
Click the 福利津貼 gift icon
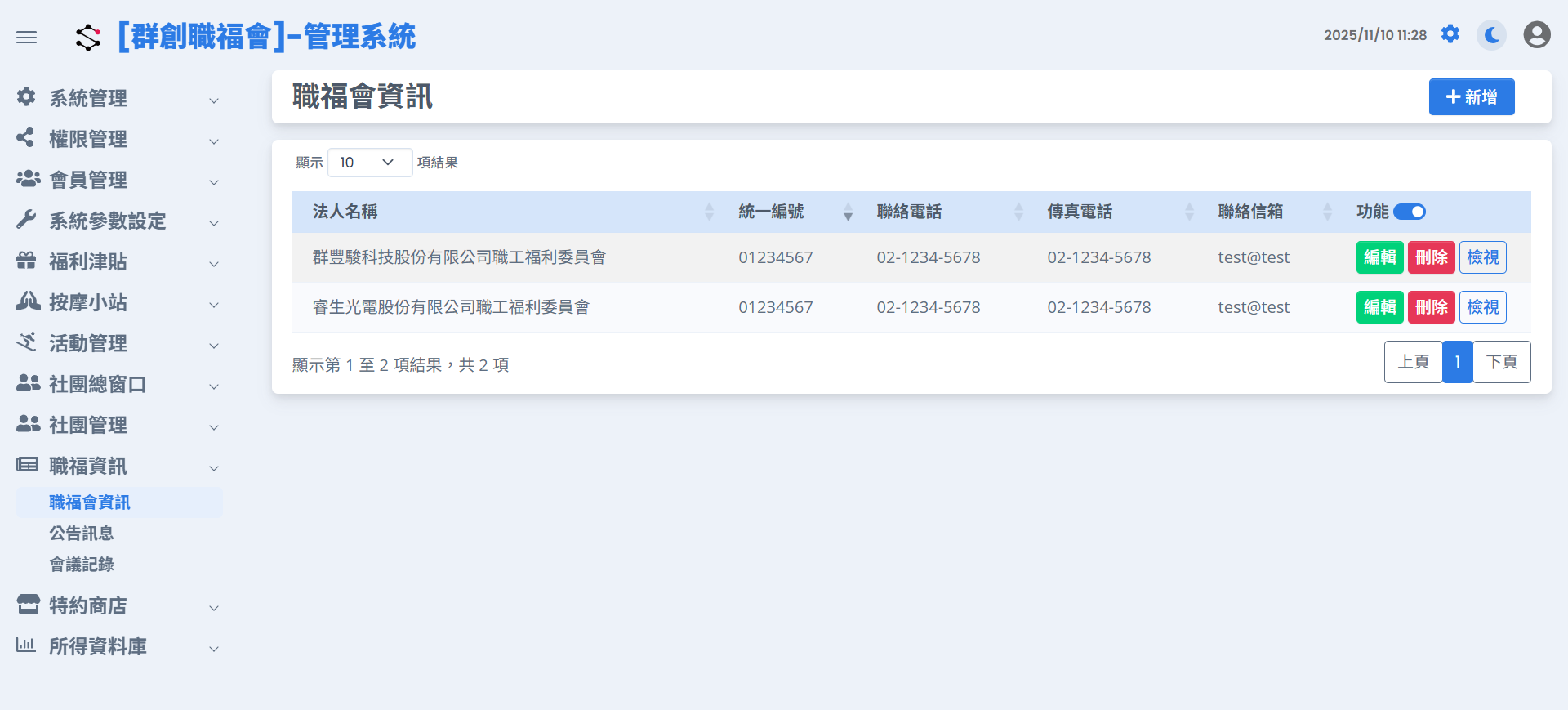pos(26,261)
